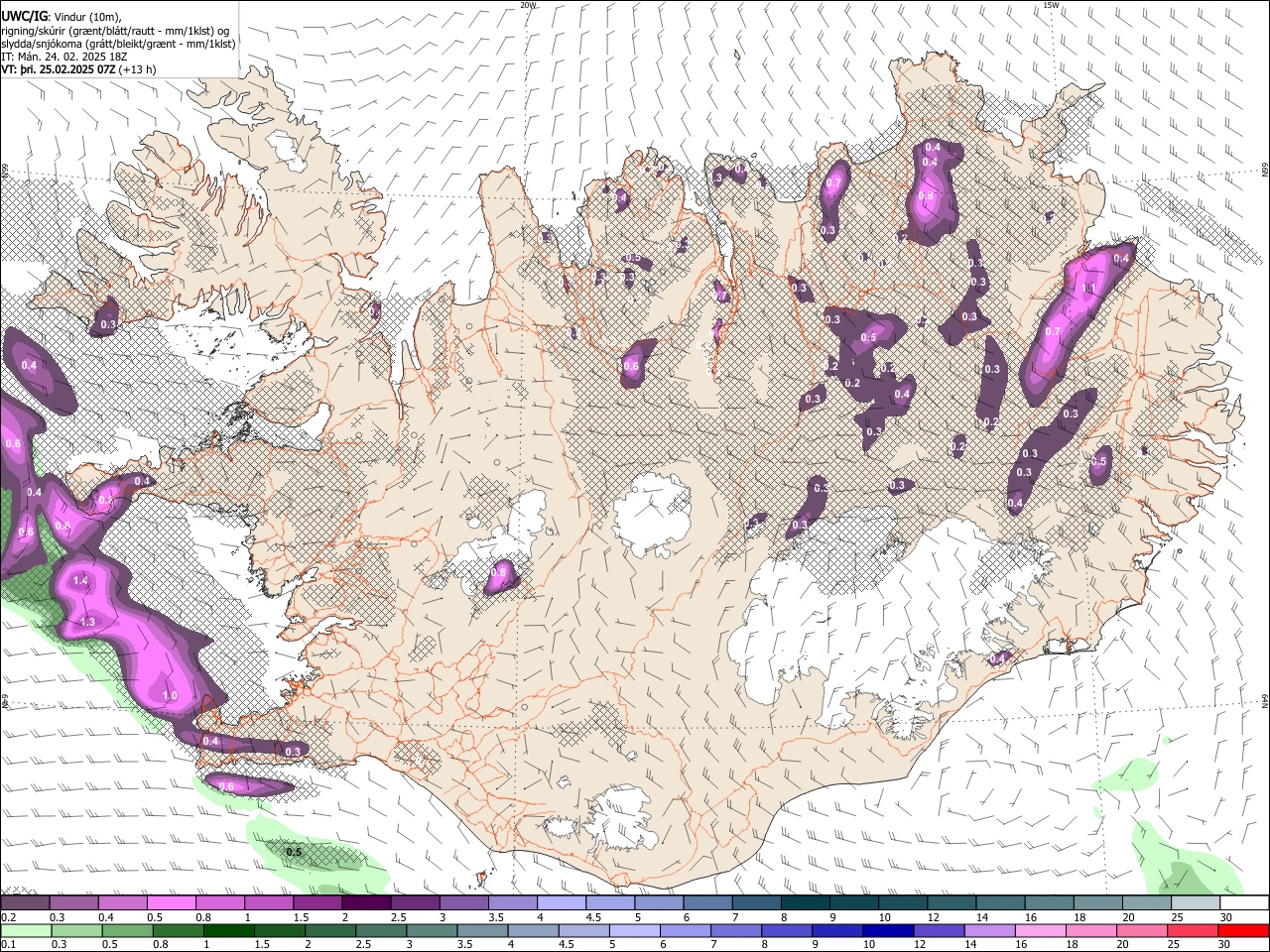Pick the lower legend swatch between 1 and 1.5

(229, 931)
